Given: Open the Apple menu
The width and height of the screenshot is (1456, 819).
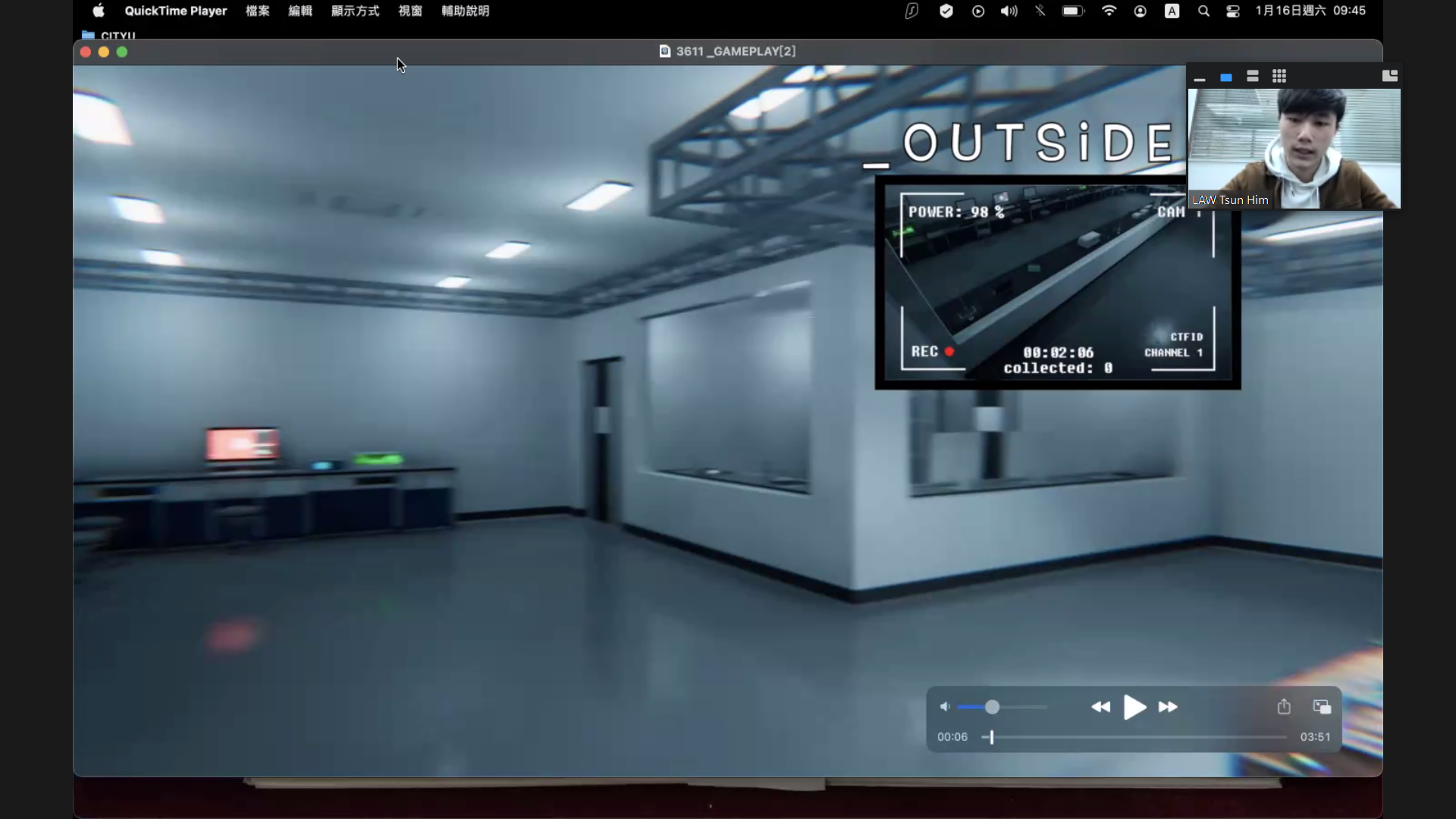Looking at the screenshot, I should [x=99, y=11].
